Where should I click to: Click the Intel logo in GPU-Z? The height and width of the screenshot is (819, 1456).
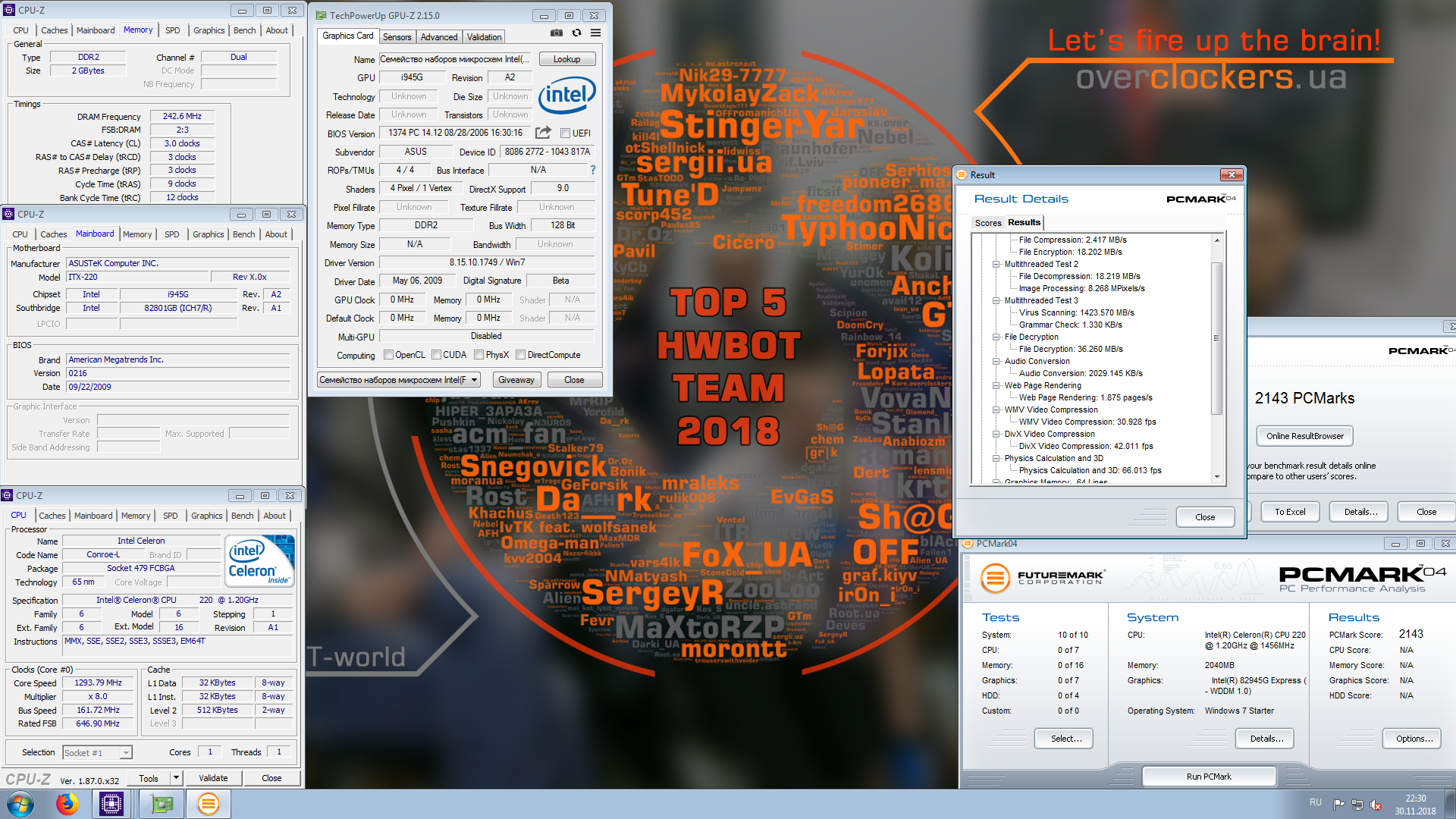[567, 95]
